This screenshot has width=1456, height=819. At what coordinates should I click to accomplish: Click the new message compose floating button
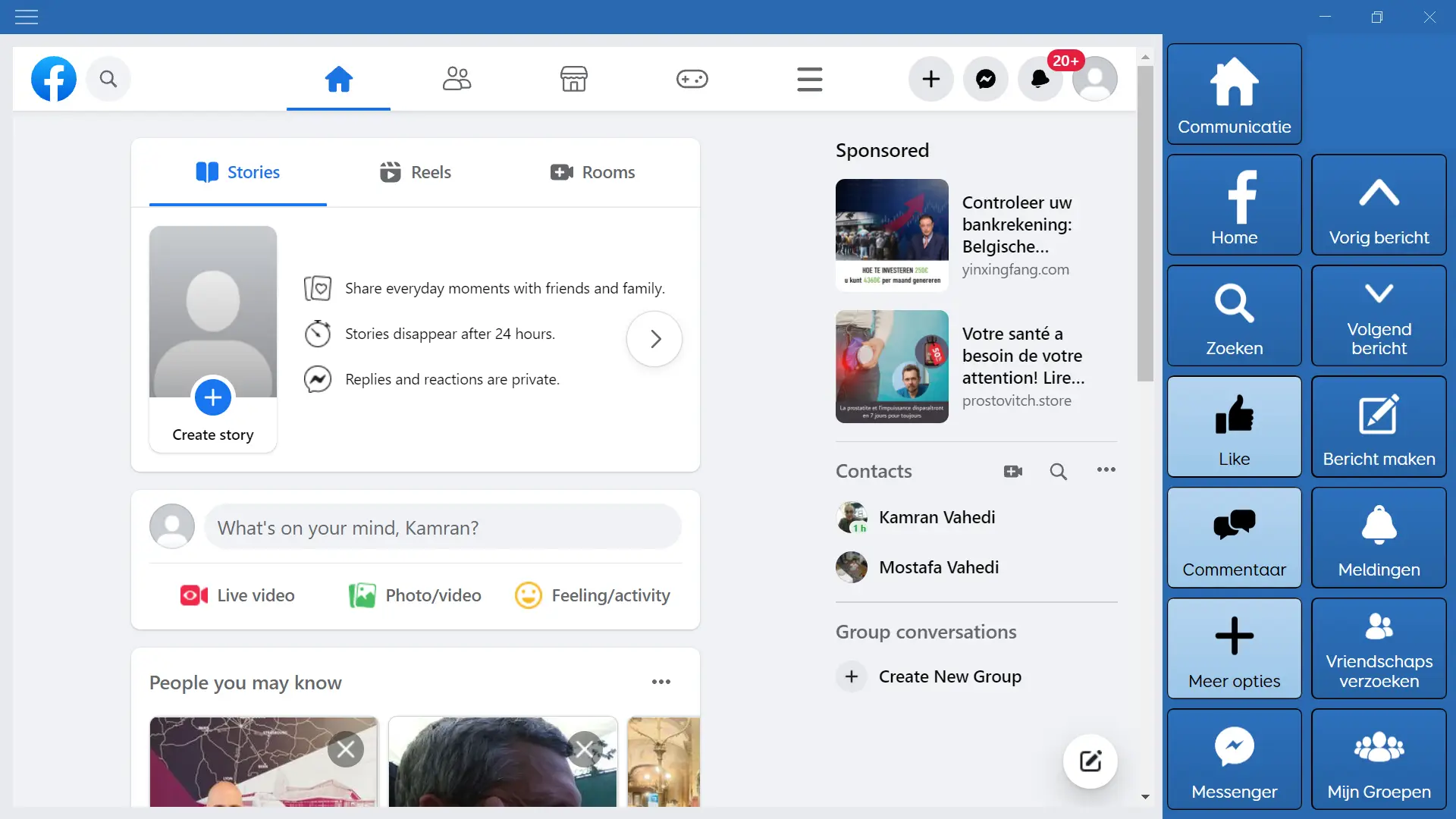pos(1090,761)
